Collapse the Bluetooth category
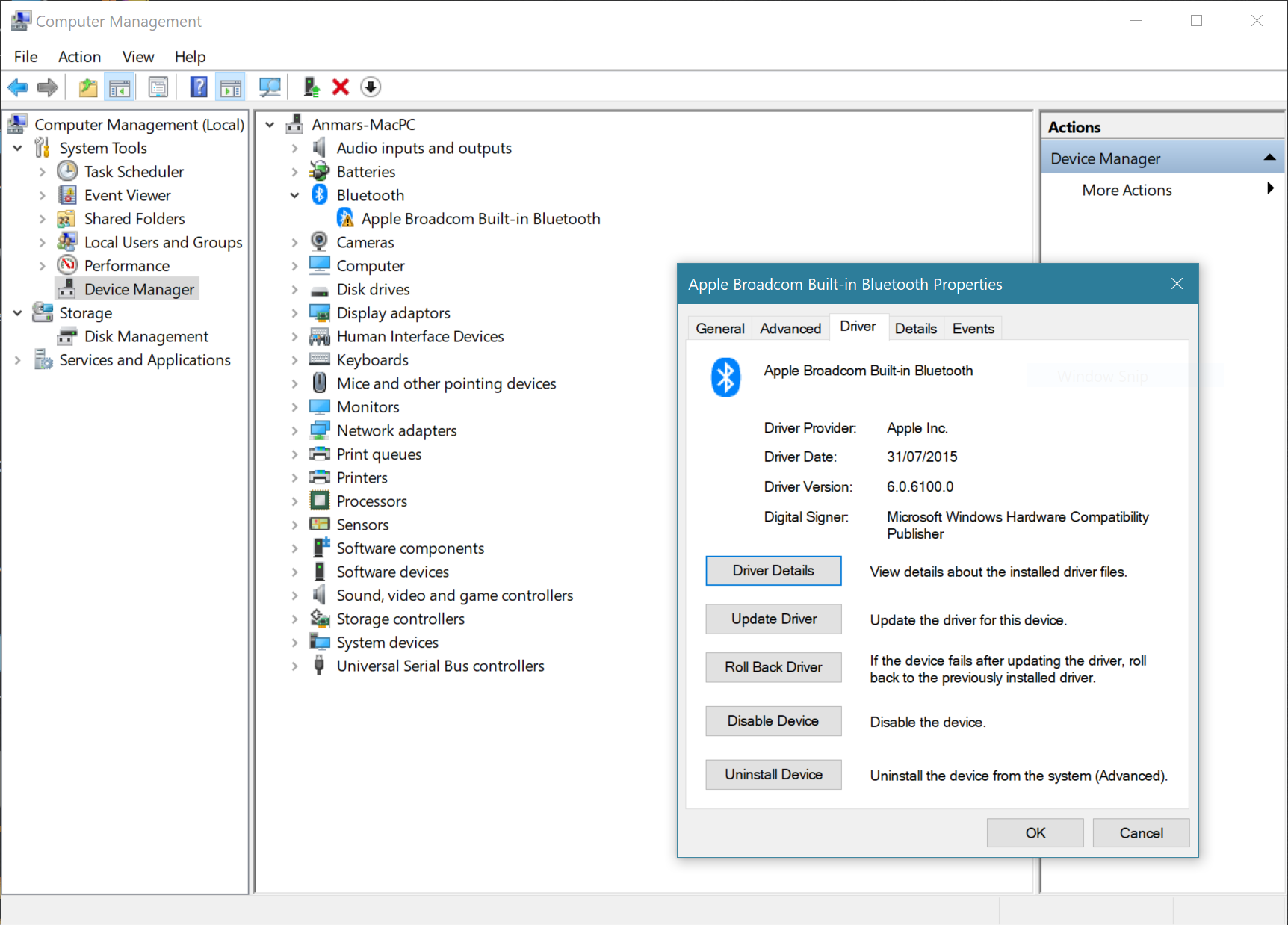 pyautogui.click(x=294, y=195)
